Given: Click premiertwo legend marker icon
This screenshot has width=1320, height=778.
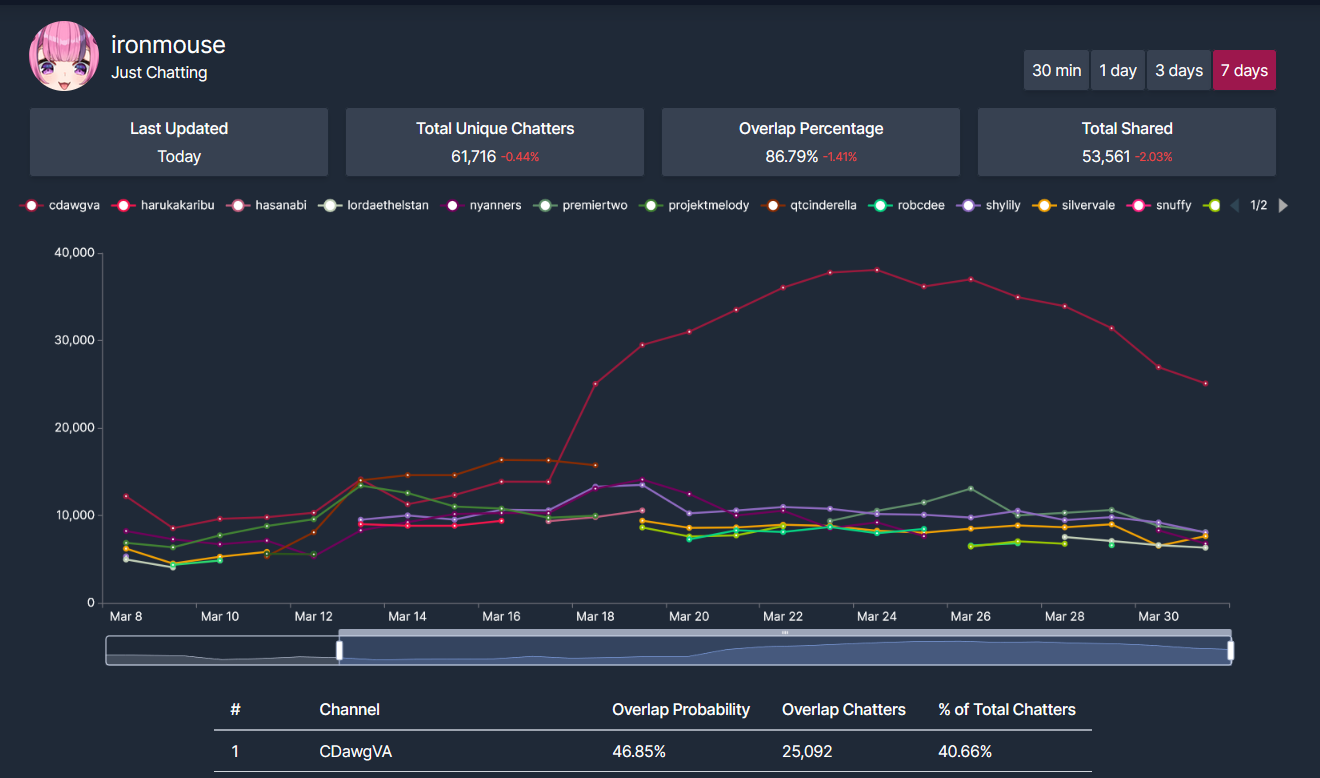Looking at the screenshot, I should [544, 205].
